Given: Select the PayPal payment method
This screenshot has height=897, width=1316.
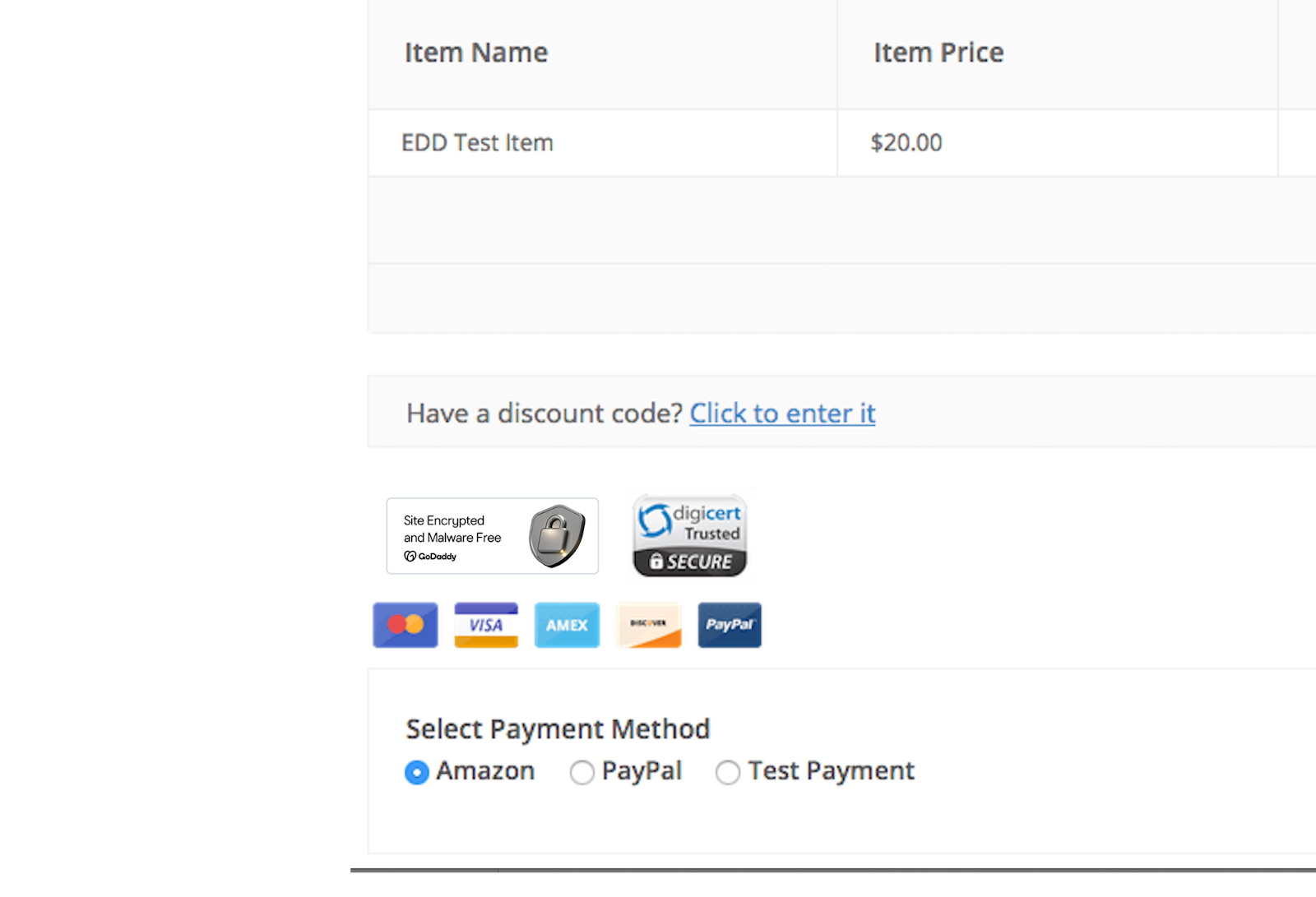Looking at the screenshot, I should pos(582,772).
